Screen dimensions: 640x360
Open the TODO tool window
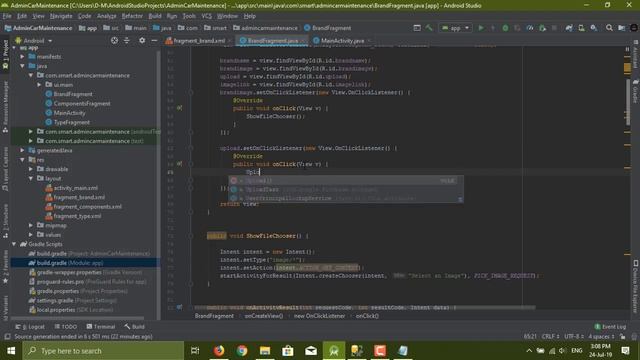tap(66, 327)
